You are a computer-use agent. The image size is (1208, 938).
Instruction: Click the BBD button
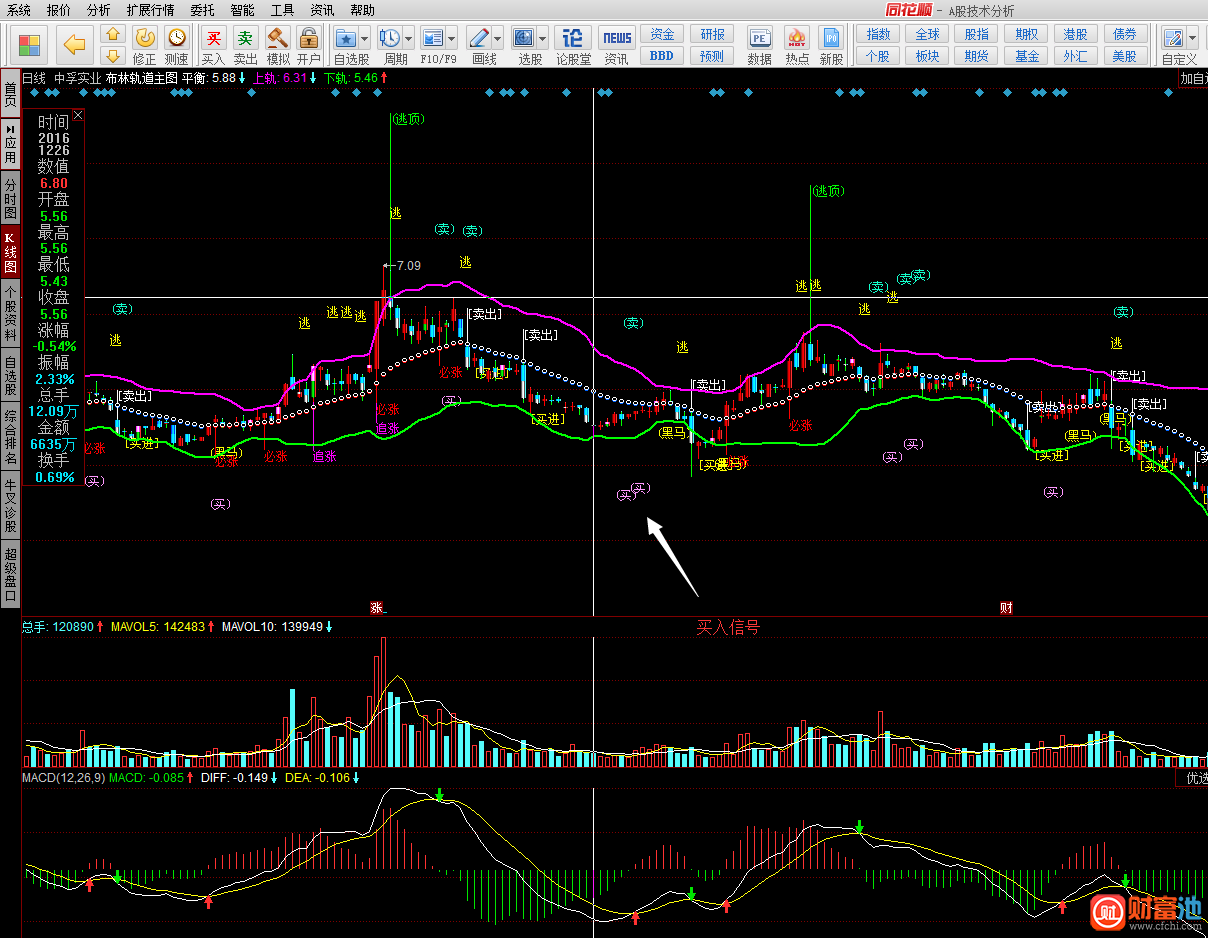tap(662, 56)
